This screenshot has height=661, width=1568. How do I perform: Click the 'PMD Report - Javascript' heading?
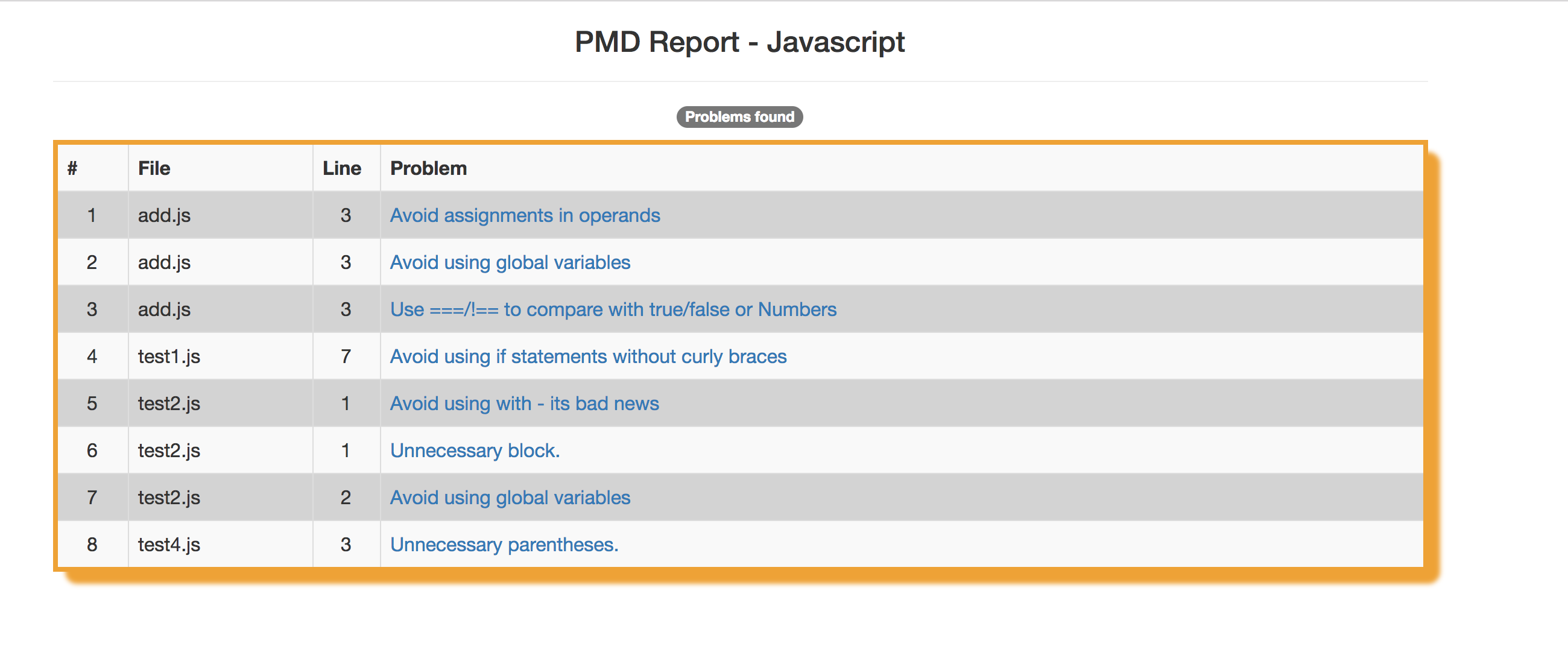pos(739,42)
